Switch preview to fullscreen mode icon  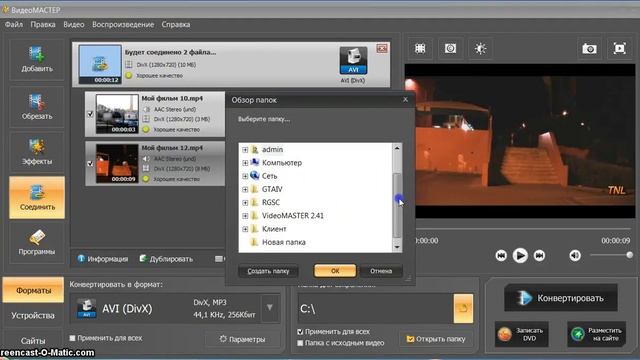619,49
